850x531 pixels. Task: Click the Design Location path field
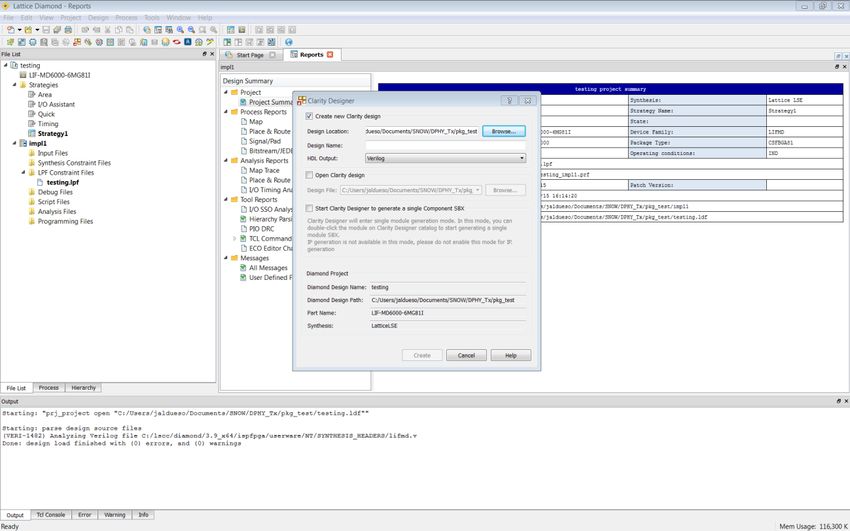422,131
